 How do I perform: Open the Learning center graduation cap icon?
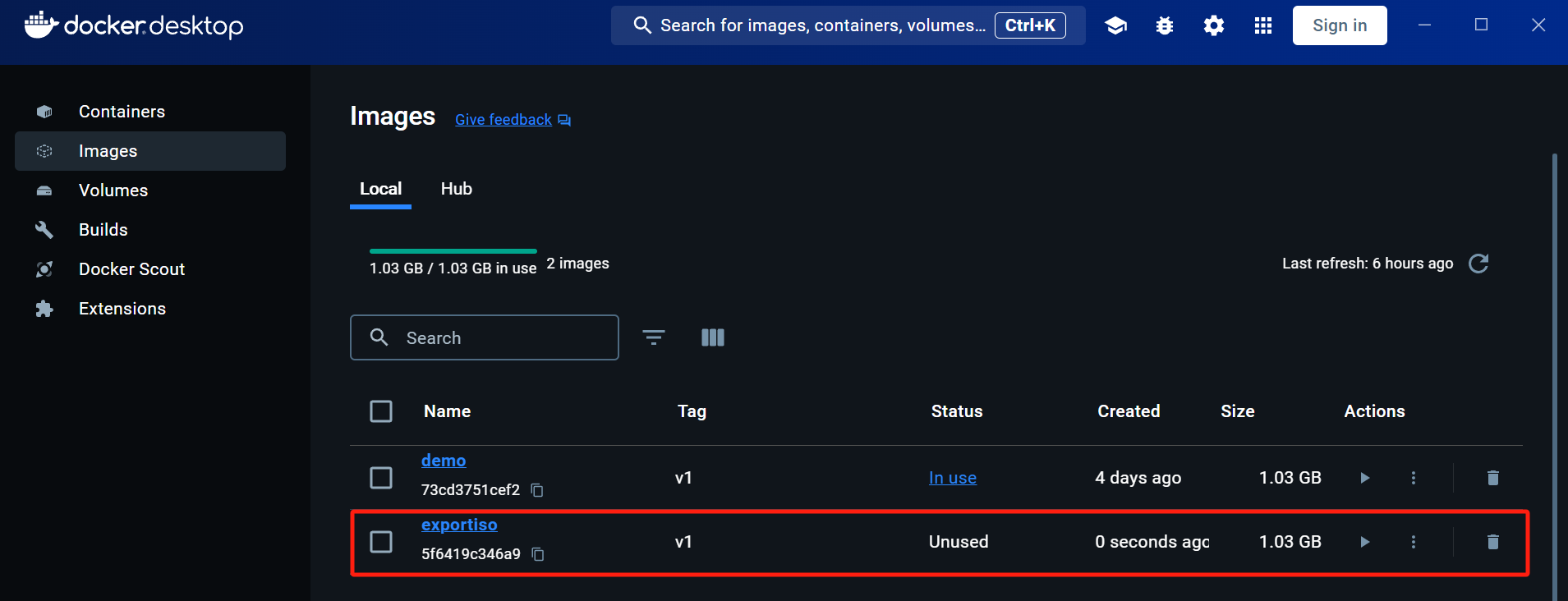pyautogui.click(x=1115, y=25)
